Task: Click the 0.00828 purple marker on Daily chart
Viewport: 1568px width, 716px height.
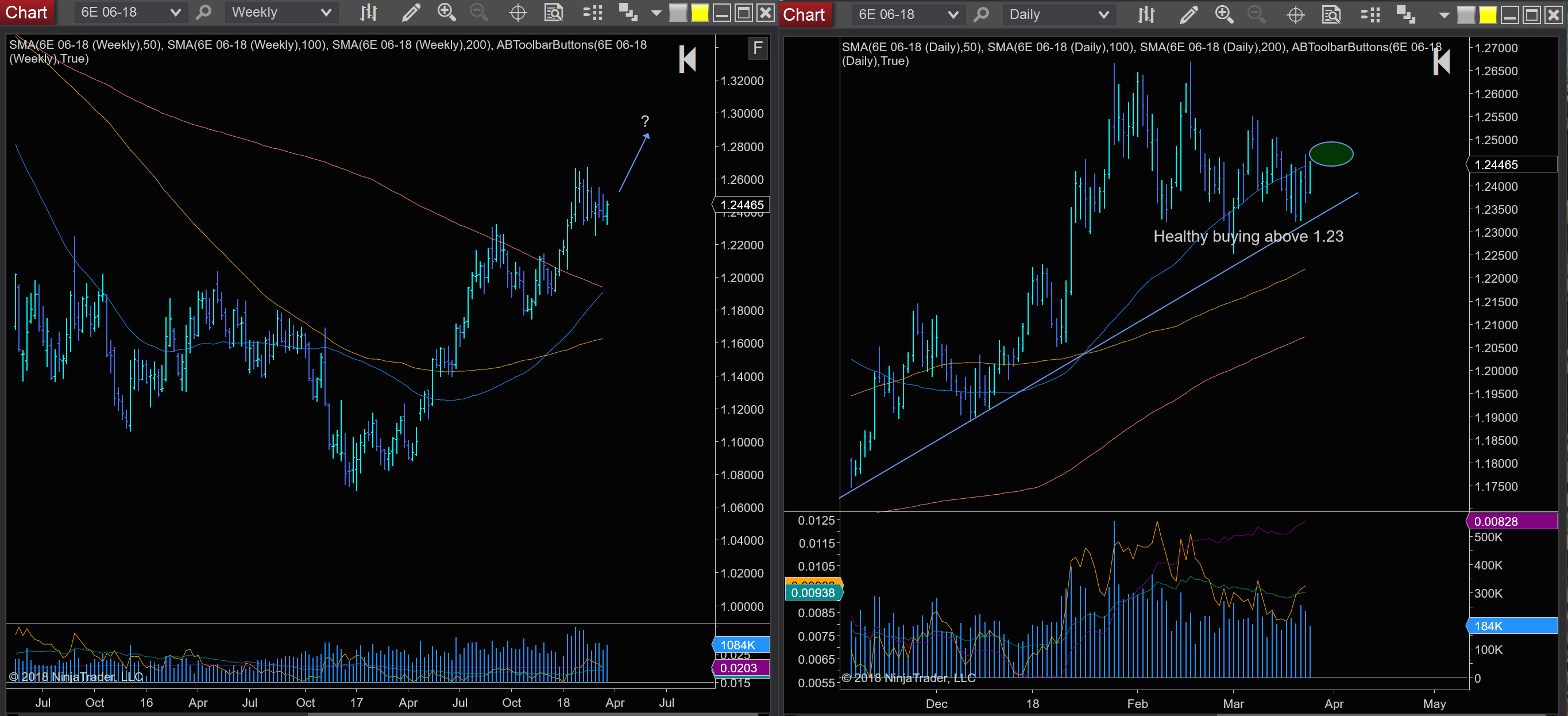Action: coord(1512,521)
